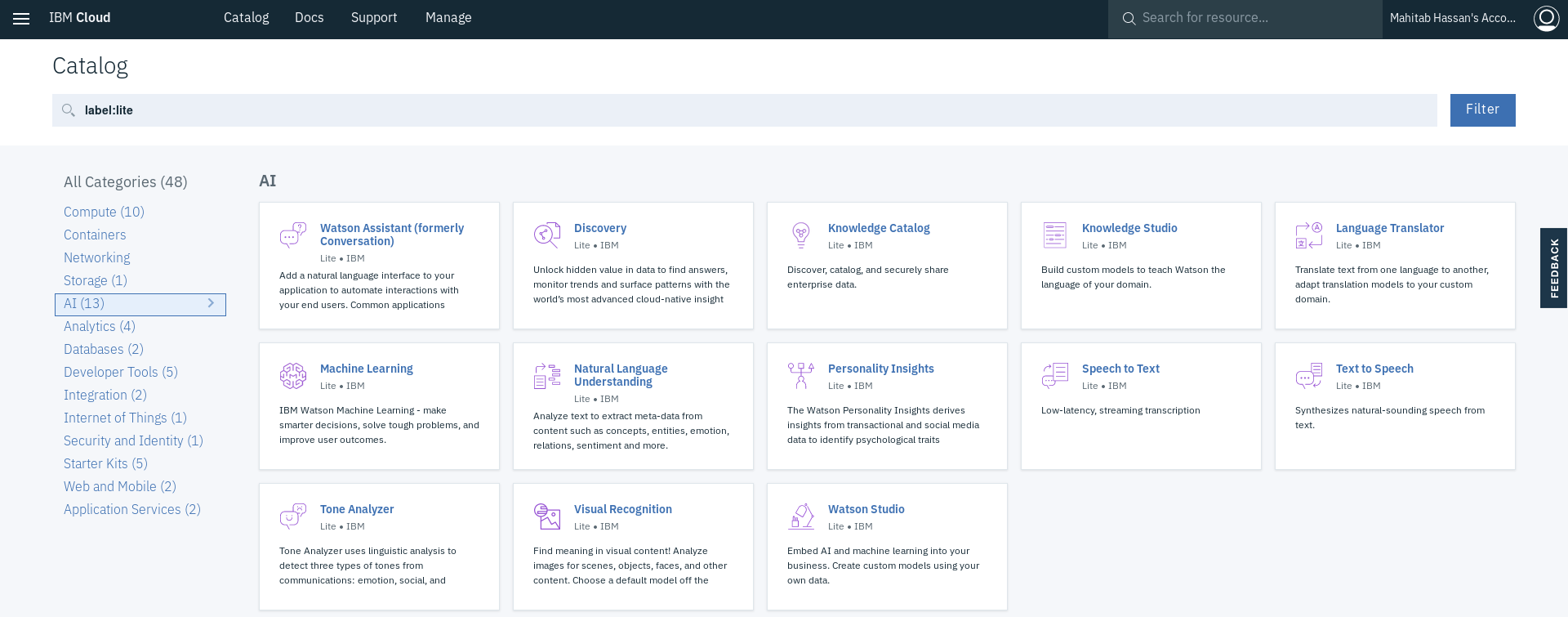Open the Tone Analyzer title link

(357, 509)
